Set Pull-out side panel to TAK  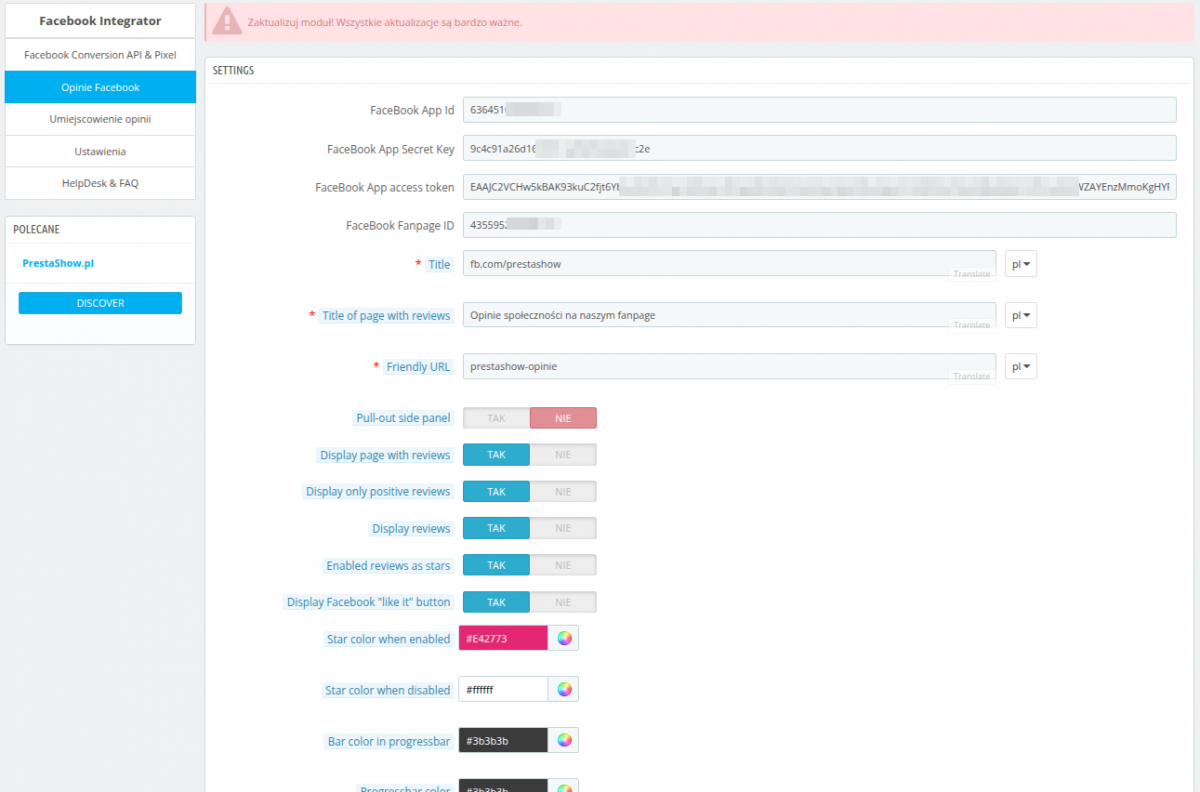pos(496,418)
